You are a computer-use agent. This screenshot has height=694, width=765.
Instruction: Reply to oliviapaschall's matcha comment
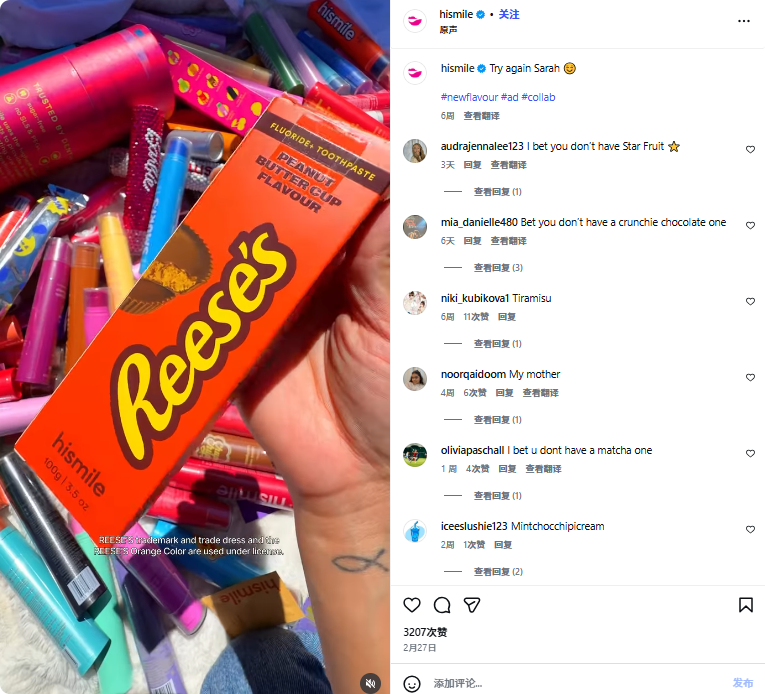coord(507,469)
